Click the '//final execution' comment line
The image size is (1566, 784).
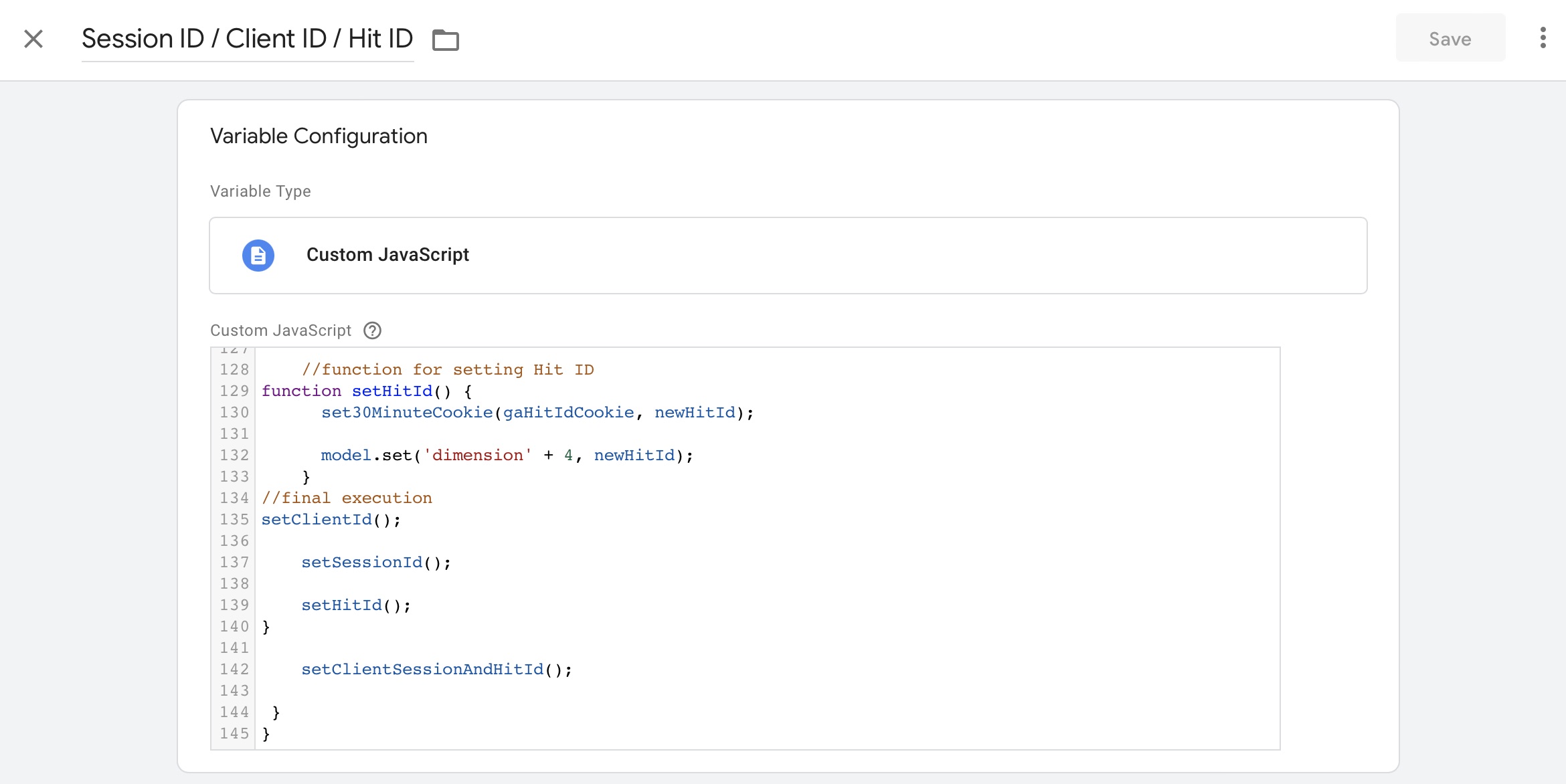tap(347, 498)
